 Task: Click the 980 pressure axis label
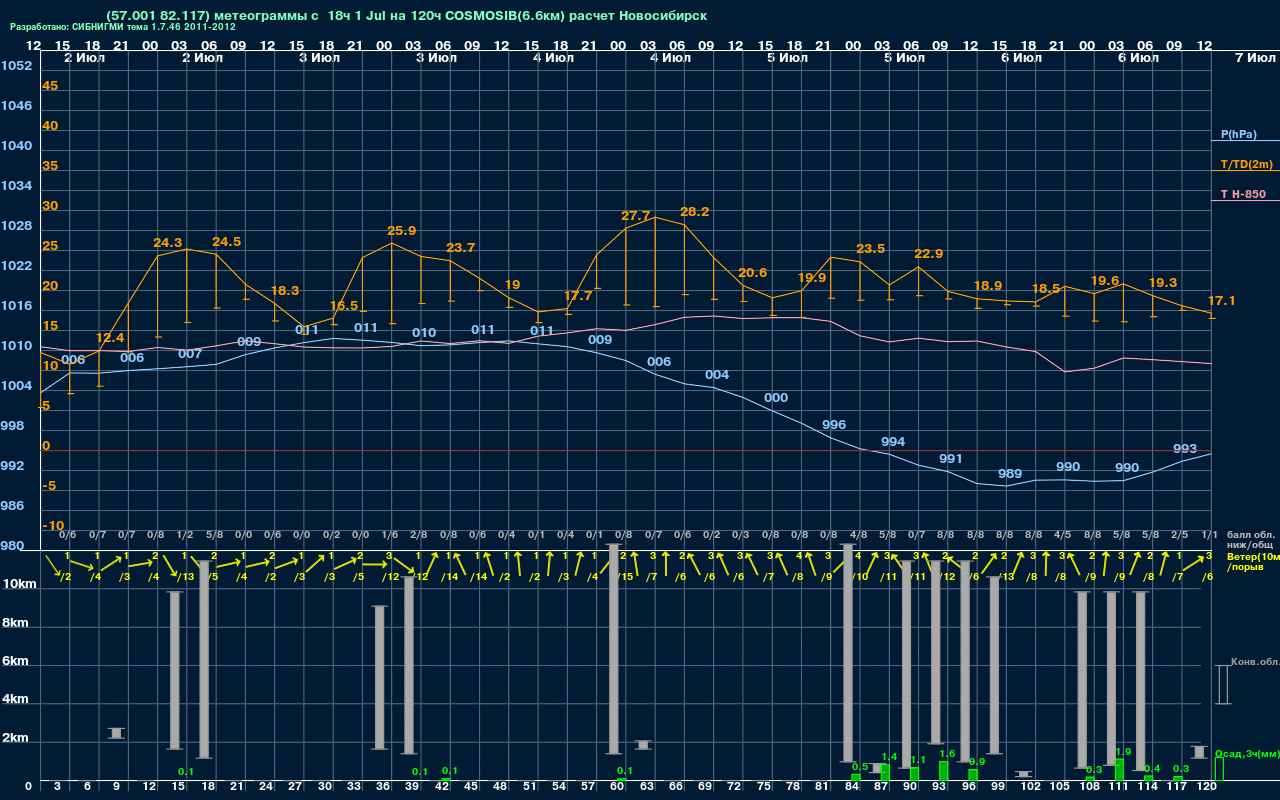click(13, 546)
